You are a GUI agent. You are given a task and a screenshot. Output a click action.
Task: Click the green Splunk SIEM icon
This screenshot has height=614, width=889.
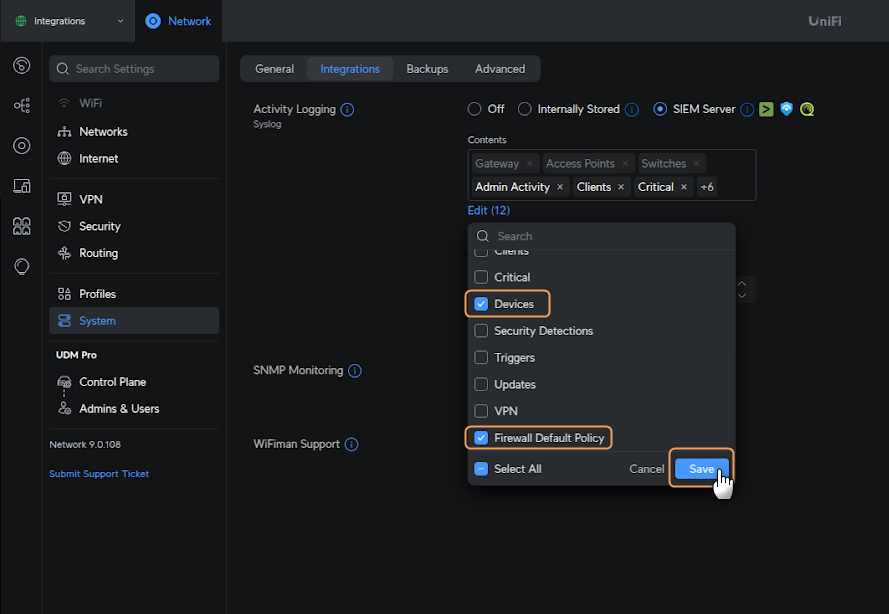pos(766,110)
